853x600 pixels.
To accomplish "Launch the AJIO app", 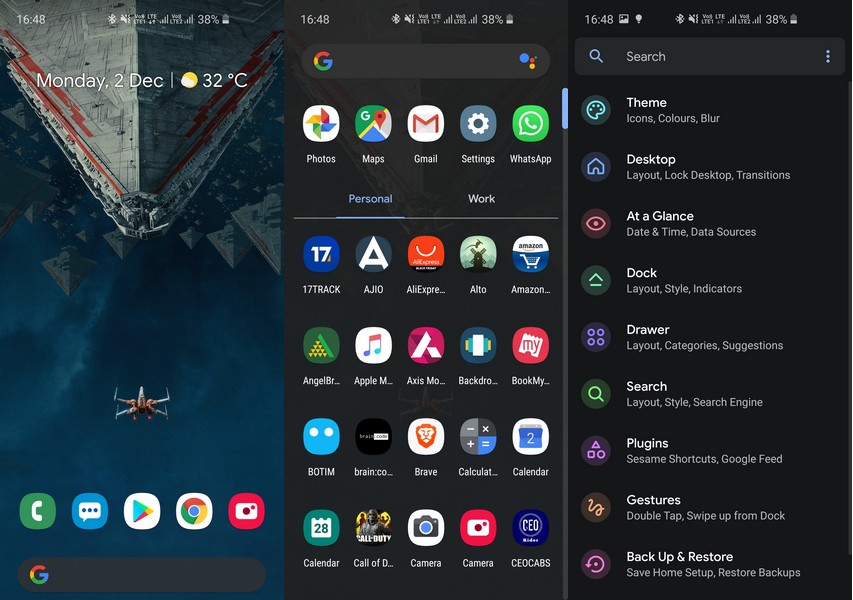I will (373, 254).
